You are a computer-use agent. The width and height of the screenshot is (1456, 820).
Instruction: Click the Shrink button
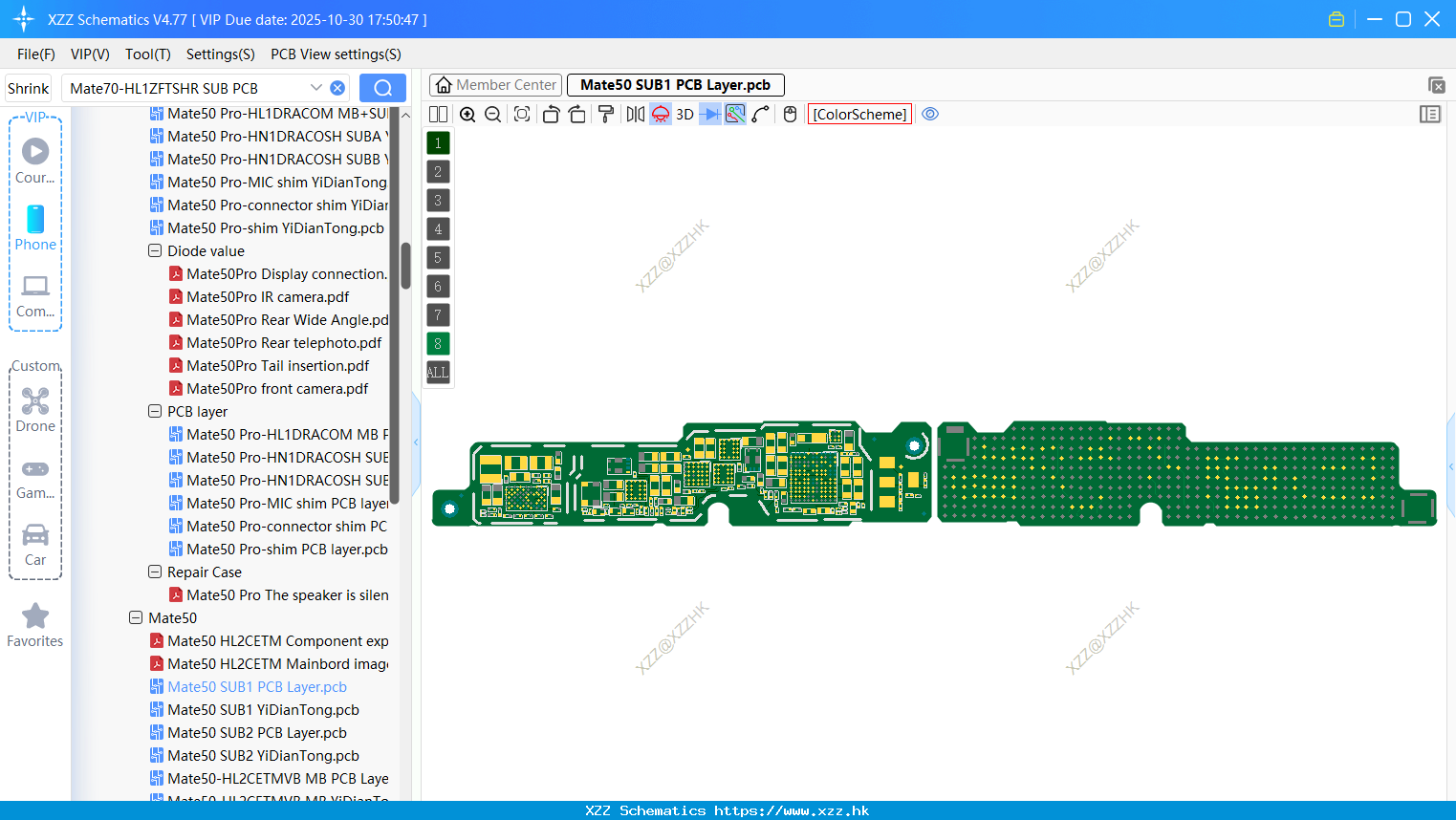coord(29,88)
